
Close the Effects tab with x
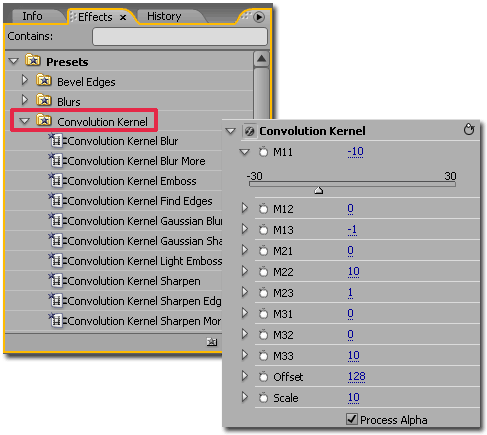(x=123, y=17)
